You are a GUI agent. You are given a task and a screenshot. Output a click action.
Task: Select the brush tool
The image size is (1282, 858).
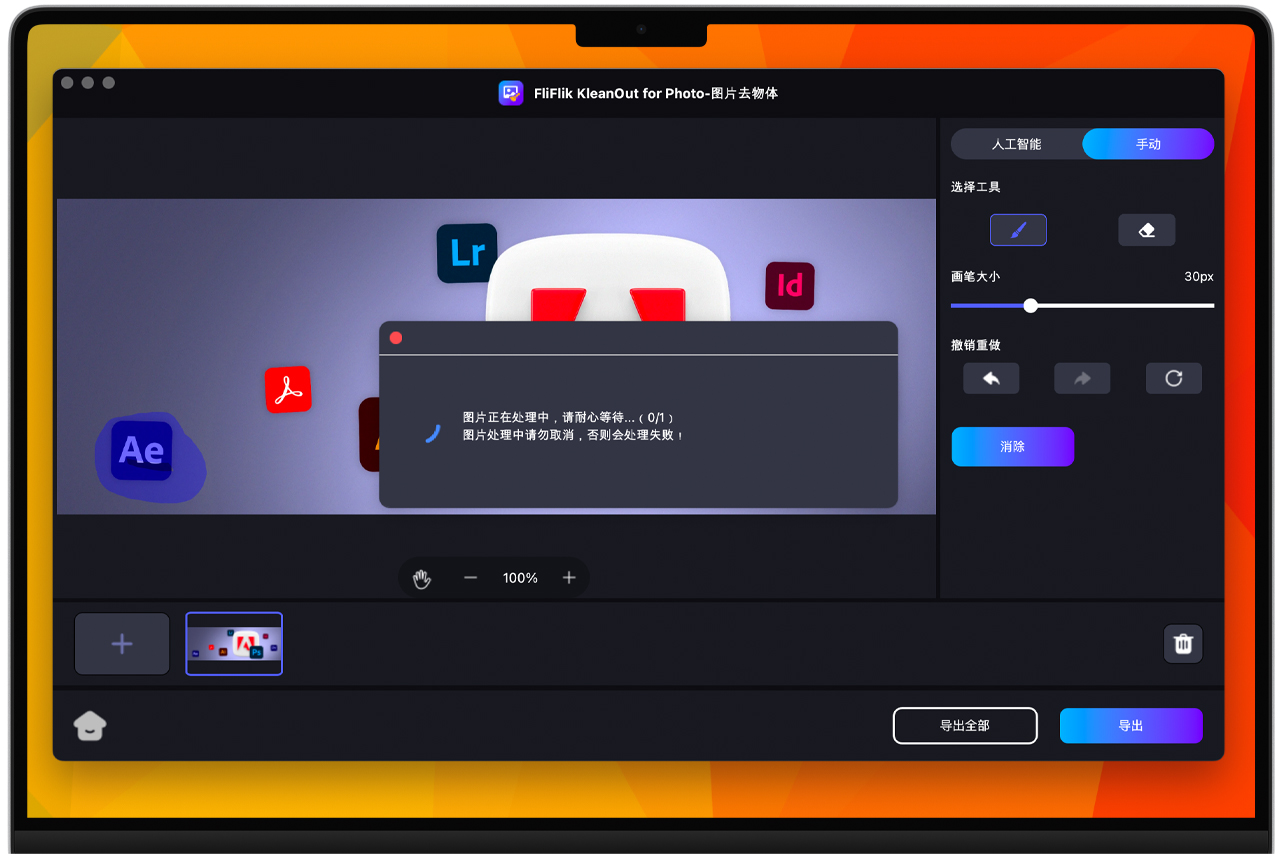(x=1018, y=230)
